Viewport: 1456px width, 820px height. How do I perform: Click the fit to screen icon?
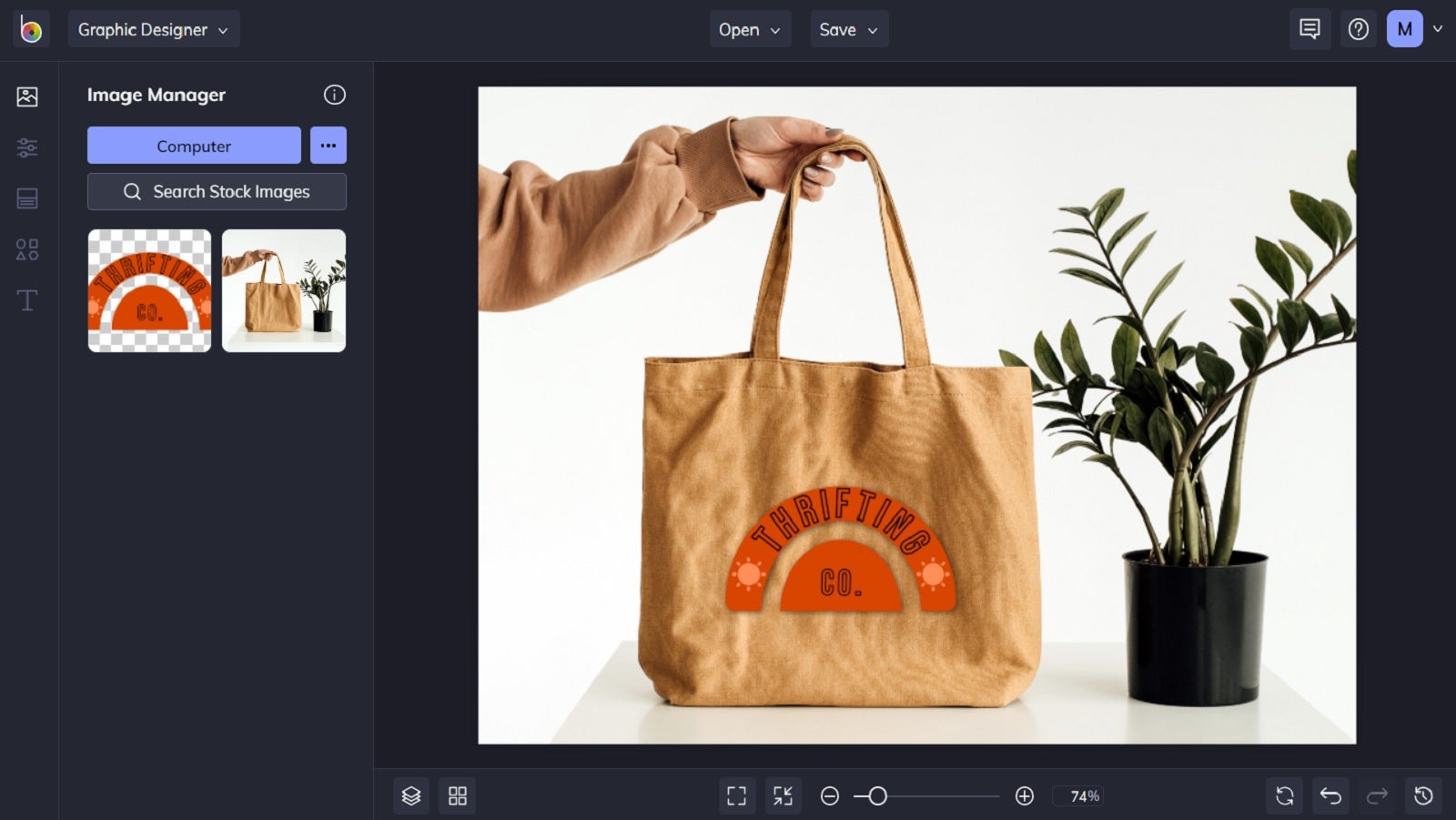click(737, 795)
